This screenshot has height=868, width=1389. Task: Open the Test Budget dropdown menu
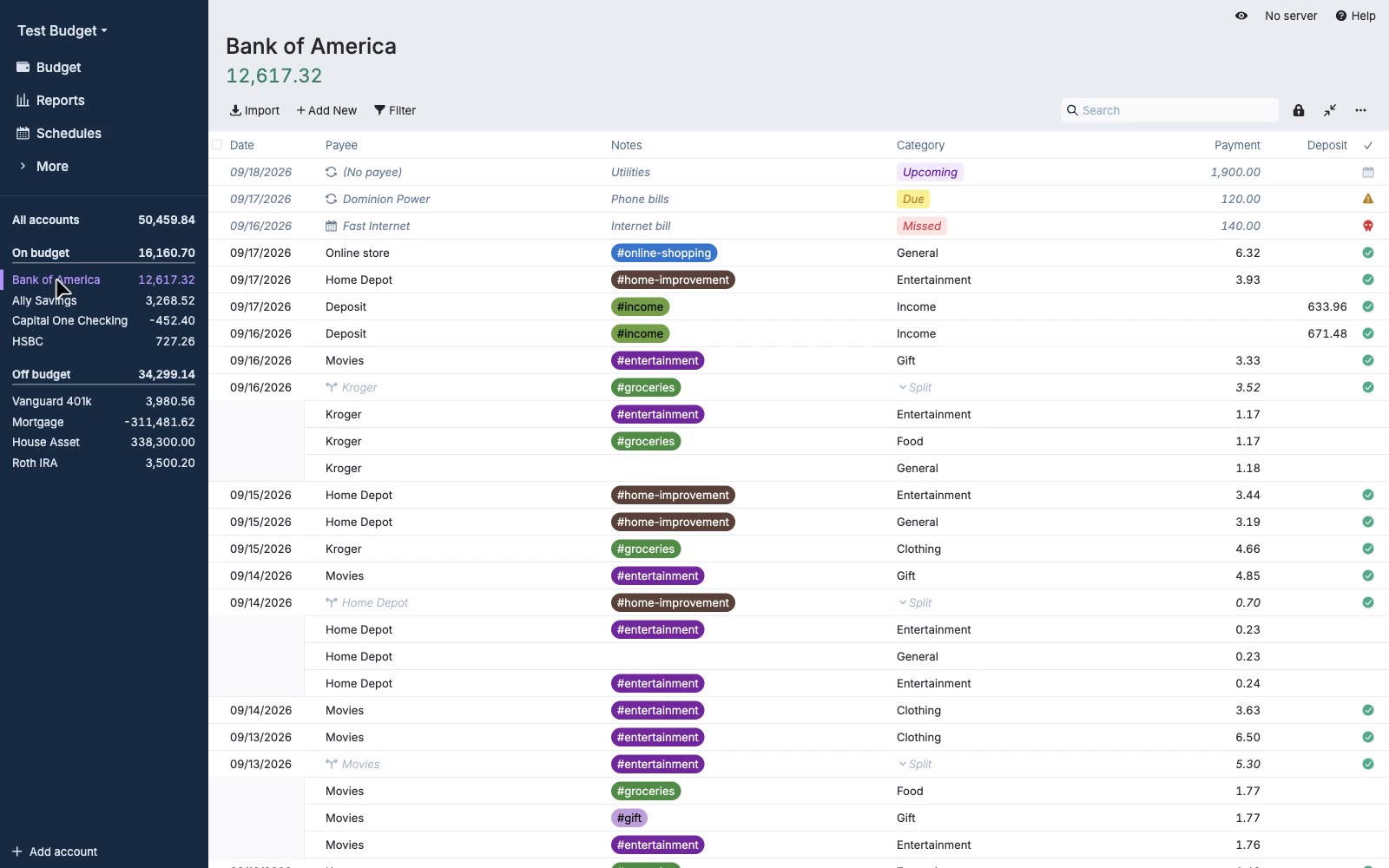(x=63, y=30)
